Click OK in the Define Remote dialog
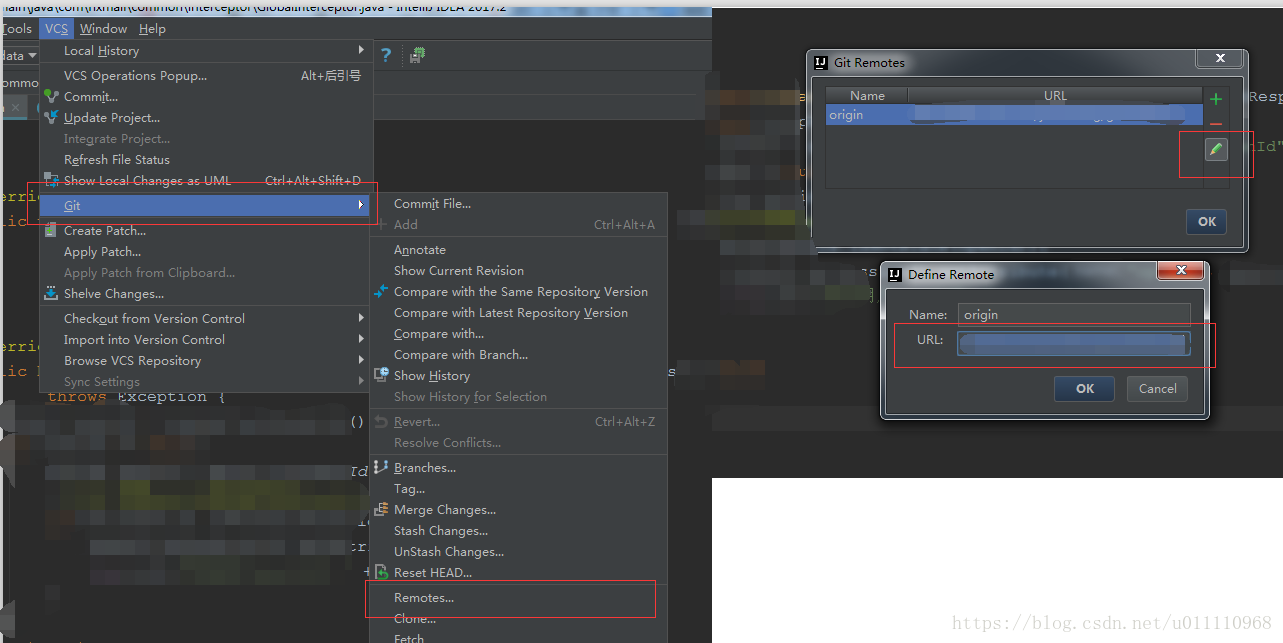The width and height of the screenshot is (1283, 643). tap(1085, 388)
